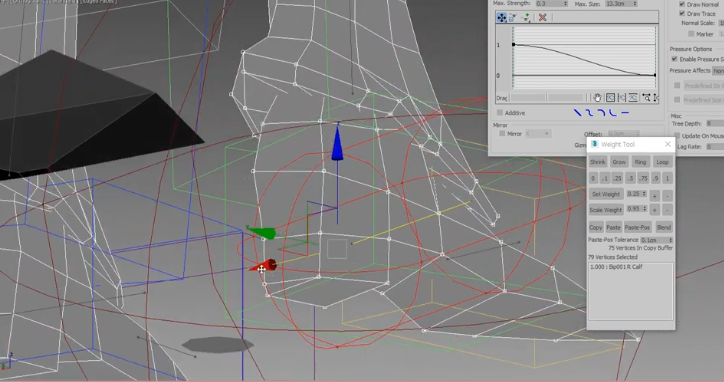Image resolution: width=724 pixels, height=382 pixels.
Task: Set vertex weight to .1
Action: click(605, 178)
